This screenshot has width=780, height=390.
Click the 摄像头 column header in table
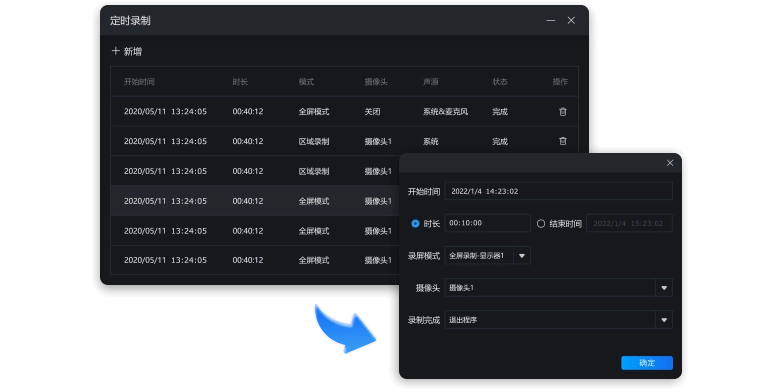[x=376, y=82]
